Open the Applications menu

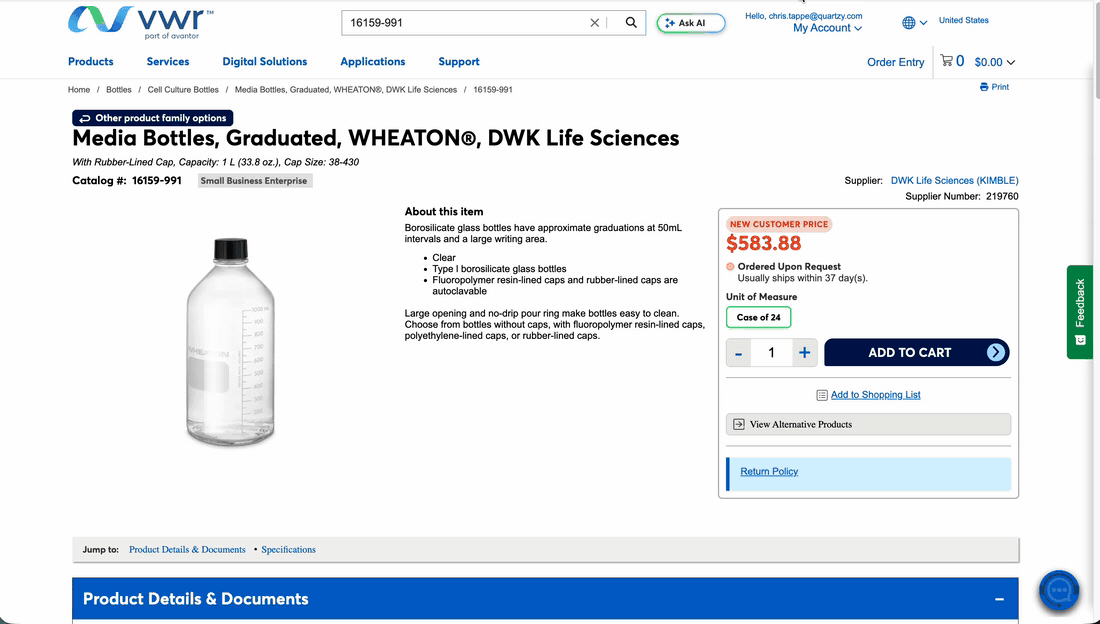(373, 62)
